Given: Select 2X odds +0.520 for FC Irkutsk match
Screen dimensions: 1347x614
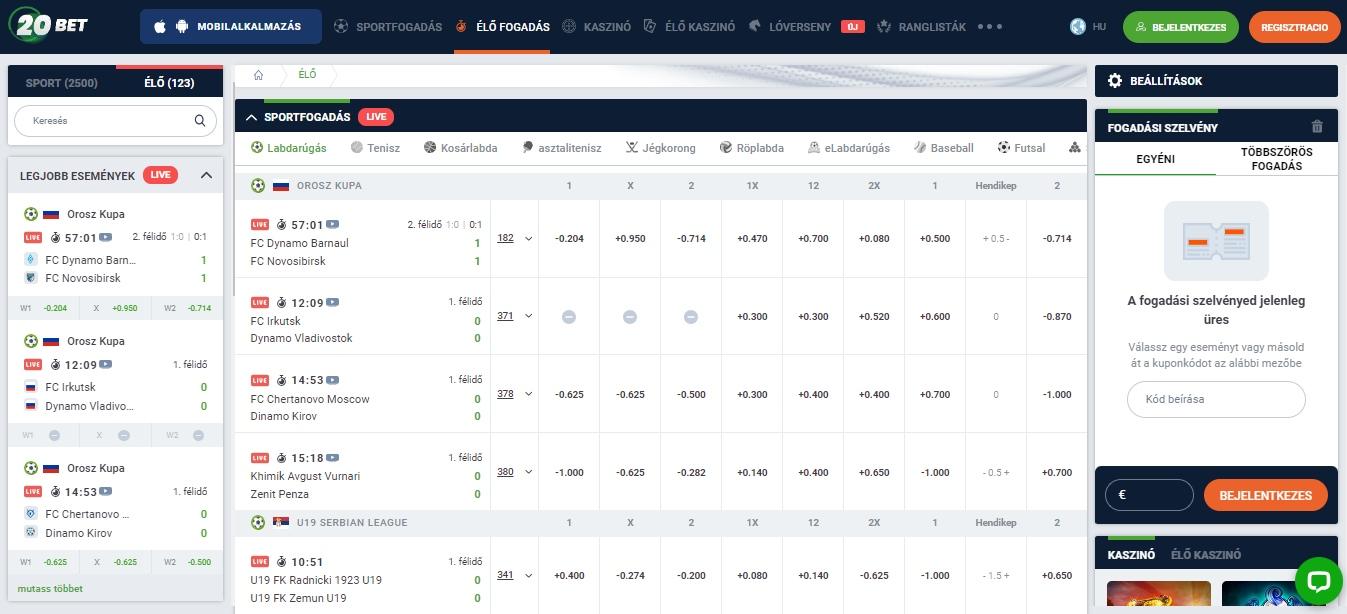Looking at the screenshot, I should click(874, 316).
